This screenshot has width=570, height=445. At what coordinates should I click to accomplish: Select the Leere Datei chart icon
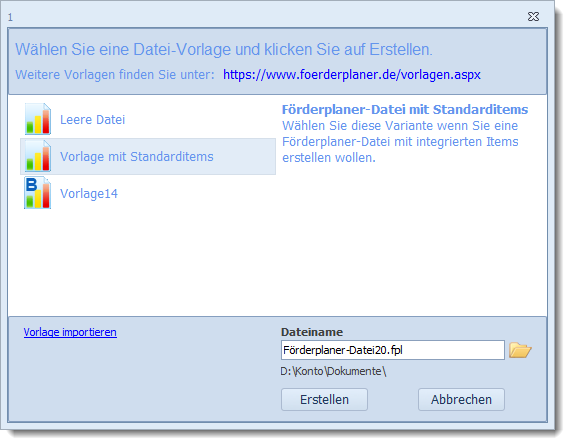pyautogui.click(x=38, y=119)
